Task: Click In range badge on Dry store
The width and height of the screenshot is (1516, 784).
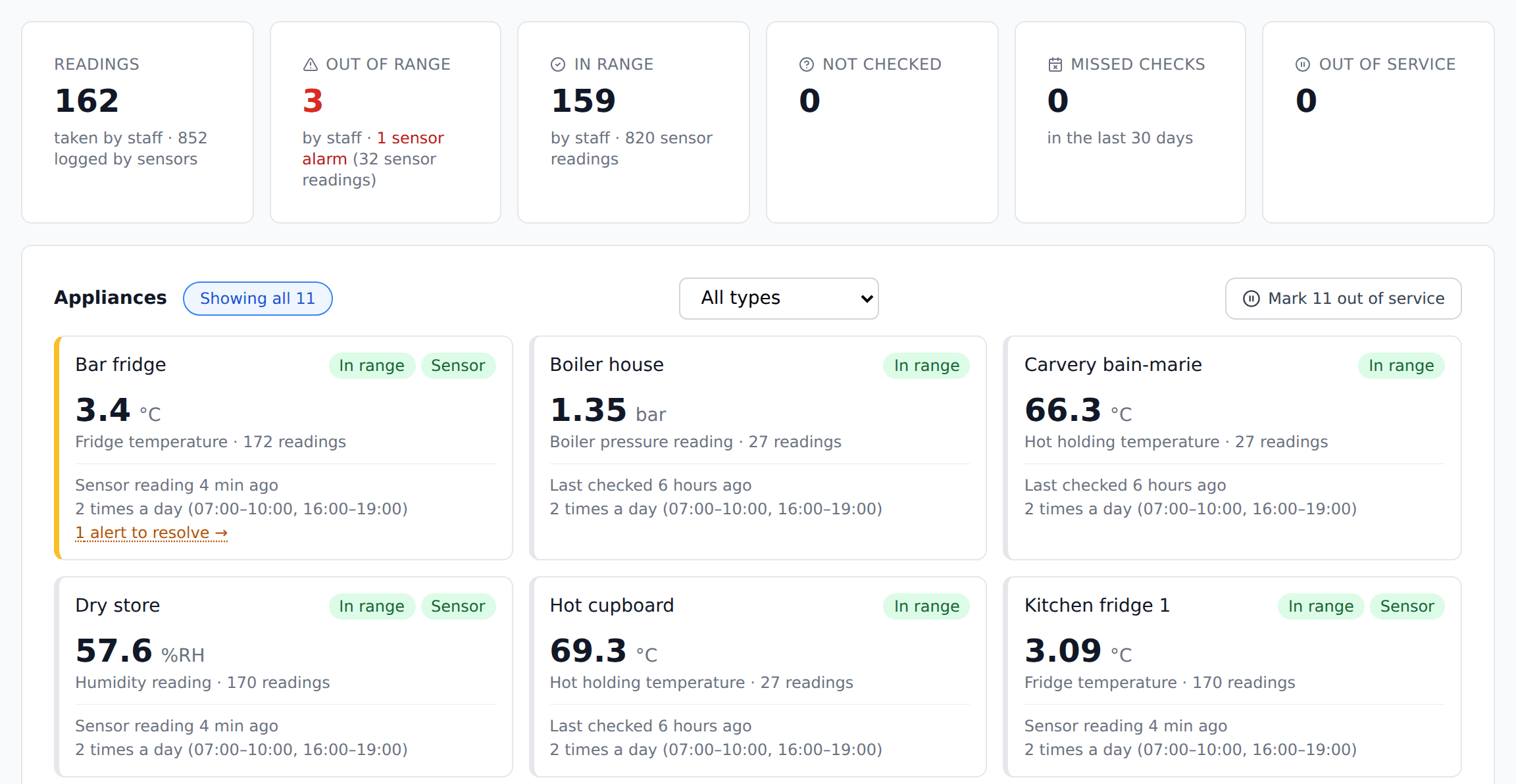Action: [x=372, y=606]
